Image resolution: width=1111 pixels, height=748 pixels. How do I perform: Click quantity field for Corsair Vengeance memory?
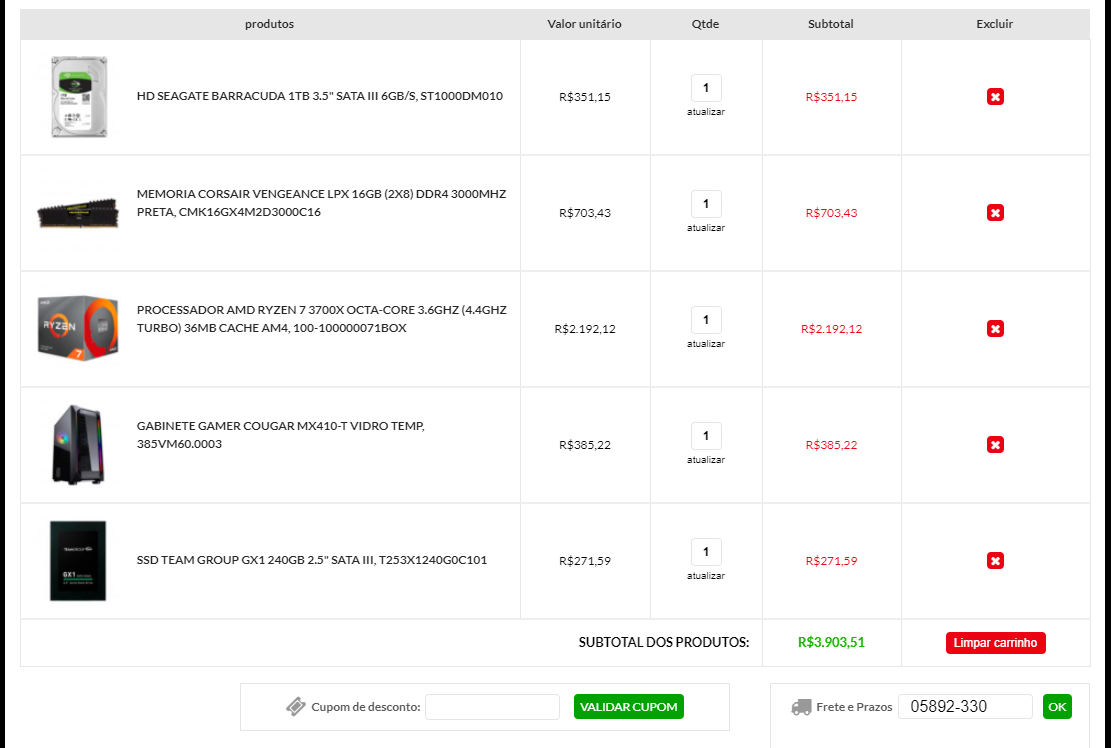[x=706, y=204]
